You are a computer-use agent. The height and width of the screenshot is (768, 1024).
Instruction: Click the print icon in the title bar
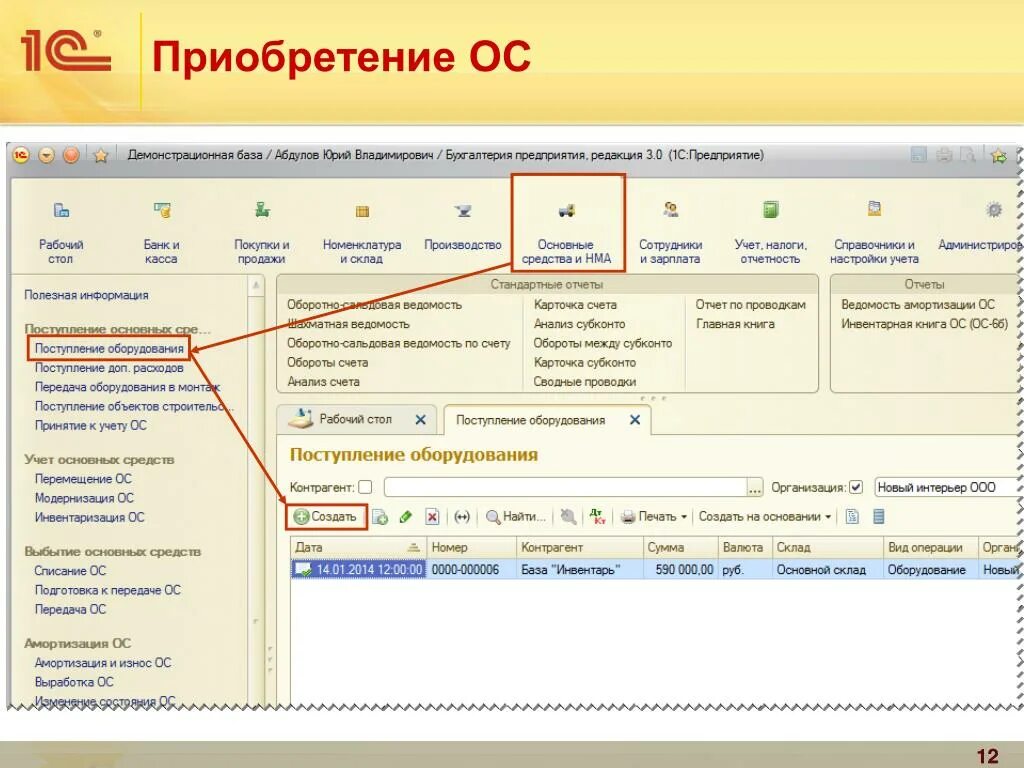(944, 155)
